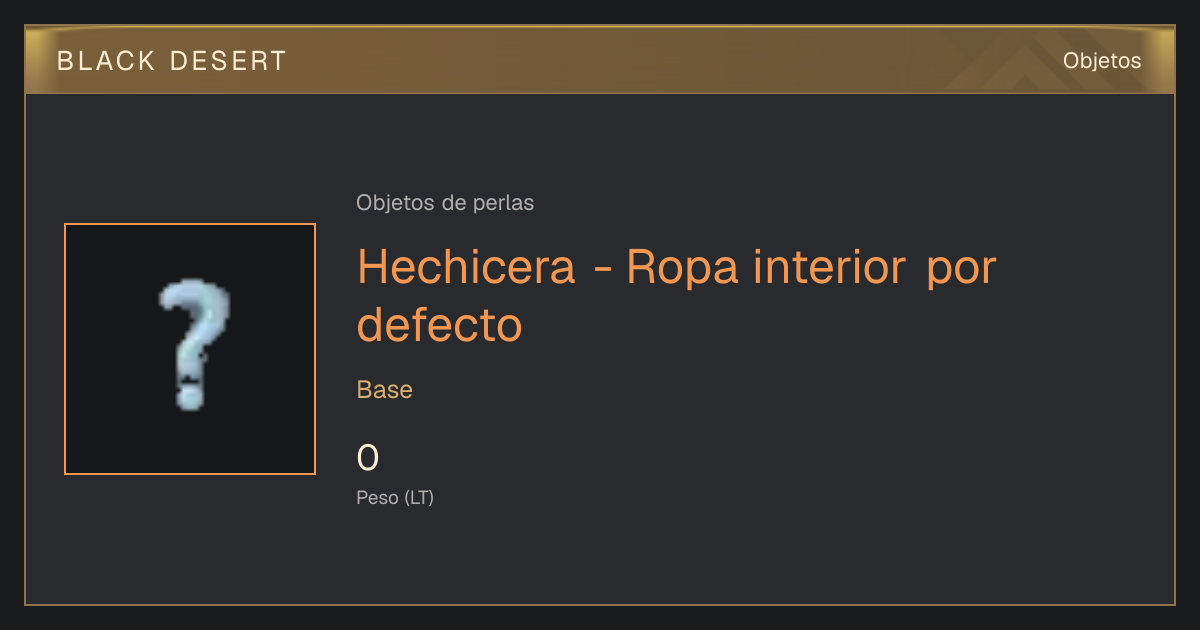Image resolution: width=1200 pixels, height=630 pixels.
Task: Click the word 'Hechicera' in the item name
Action: click(x=466, y=267)
